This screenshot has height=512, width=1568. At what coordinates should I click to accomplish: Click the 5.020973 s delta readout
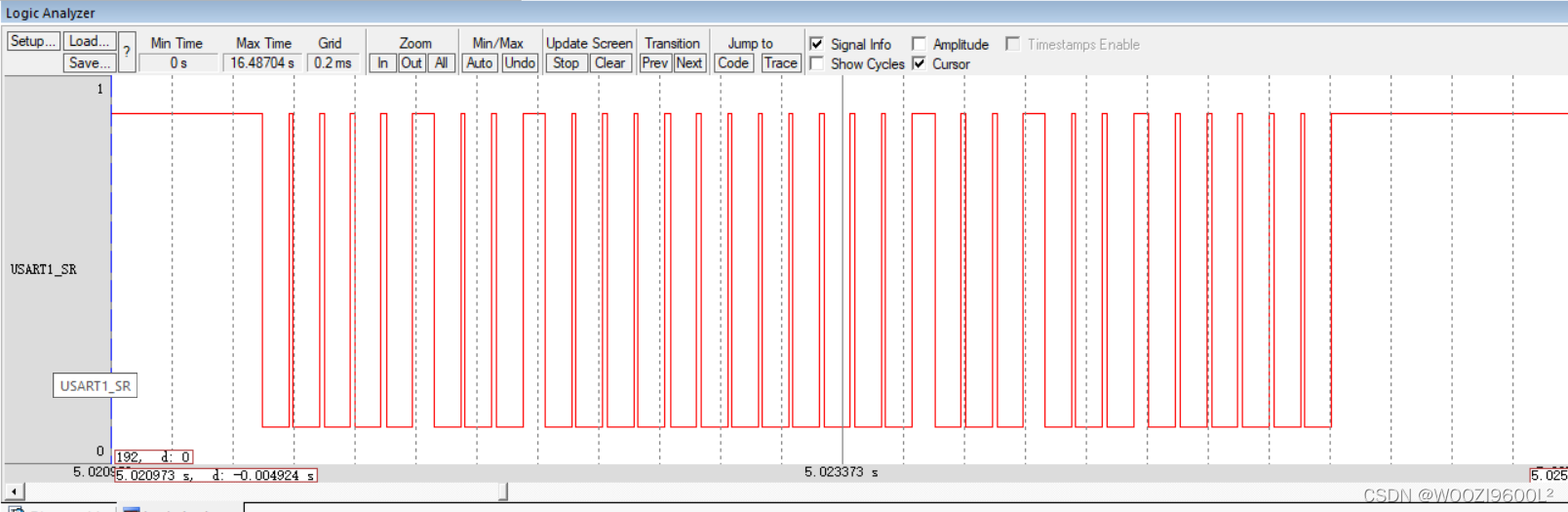(216, 475)
